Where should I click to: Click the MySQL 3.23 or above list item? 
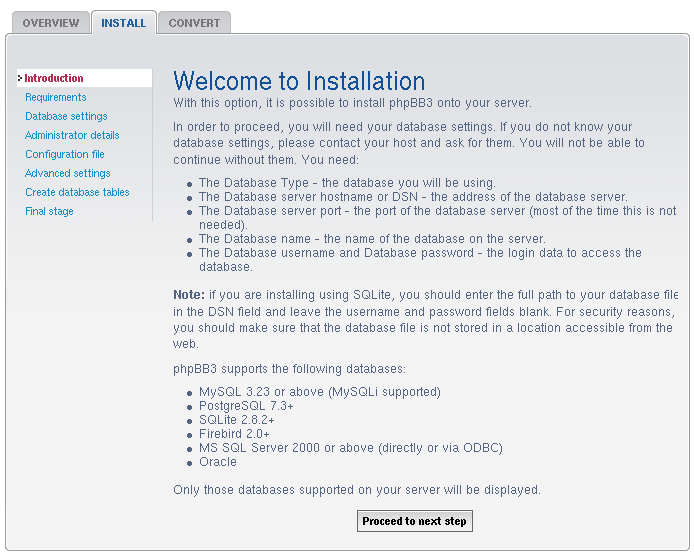coord(319,392)
